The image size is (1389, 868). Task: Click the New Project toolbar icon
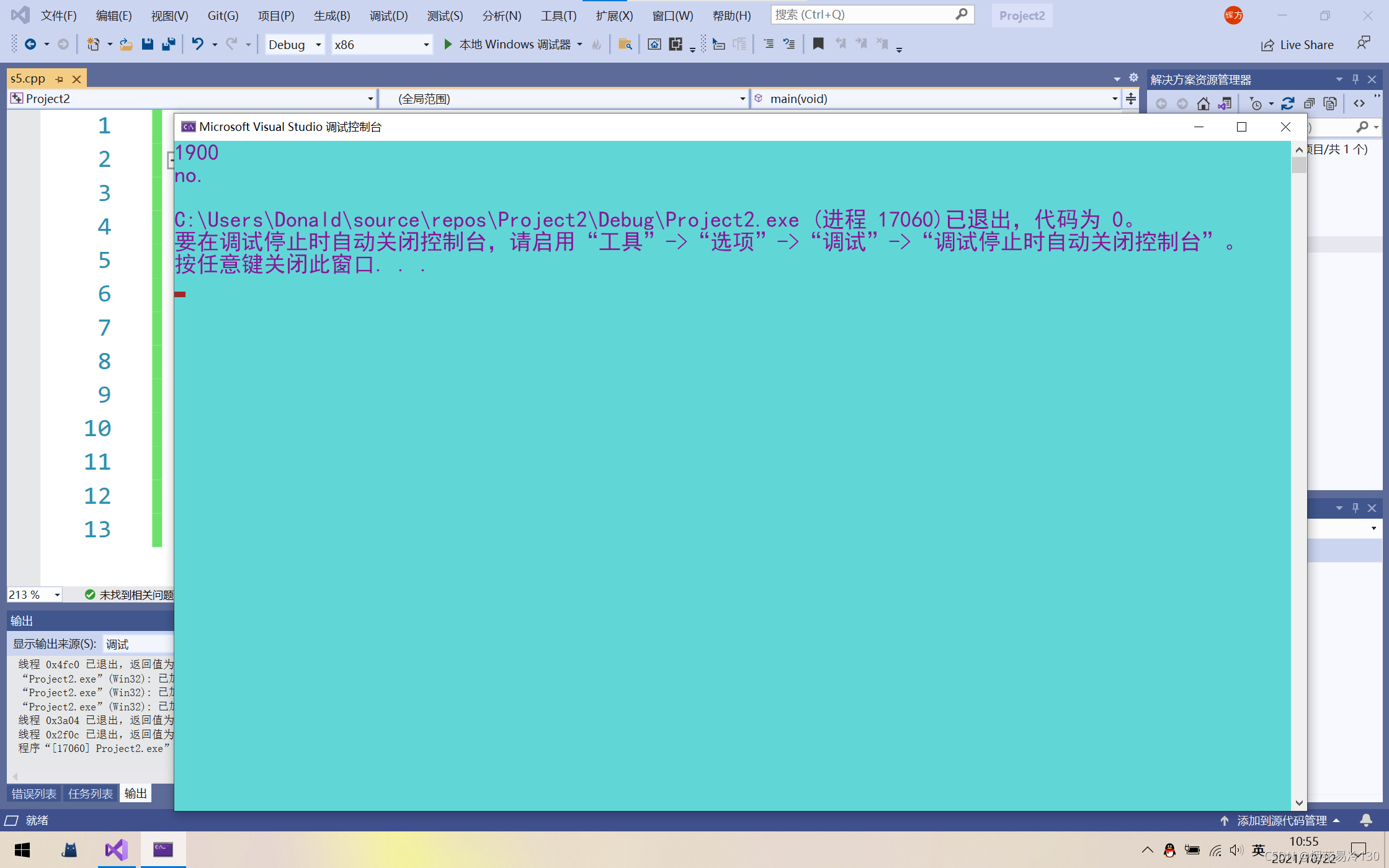93,44
